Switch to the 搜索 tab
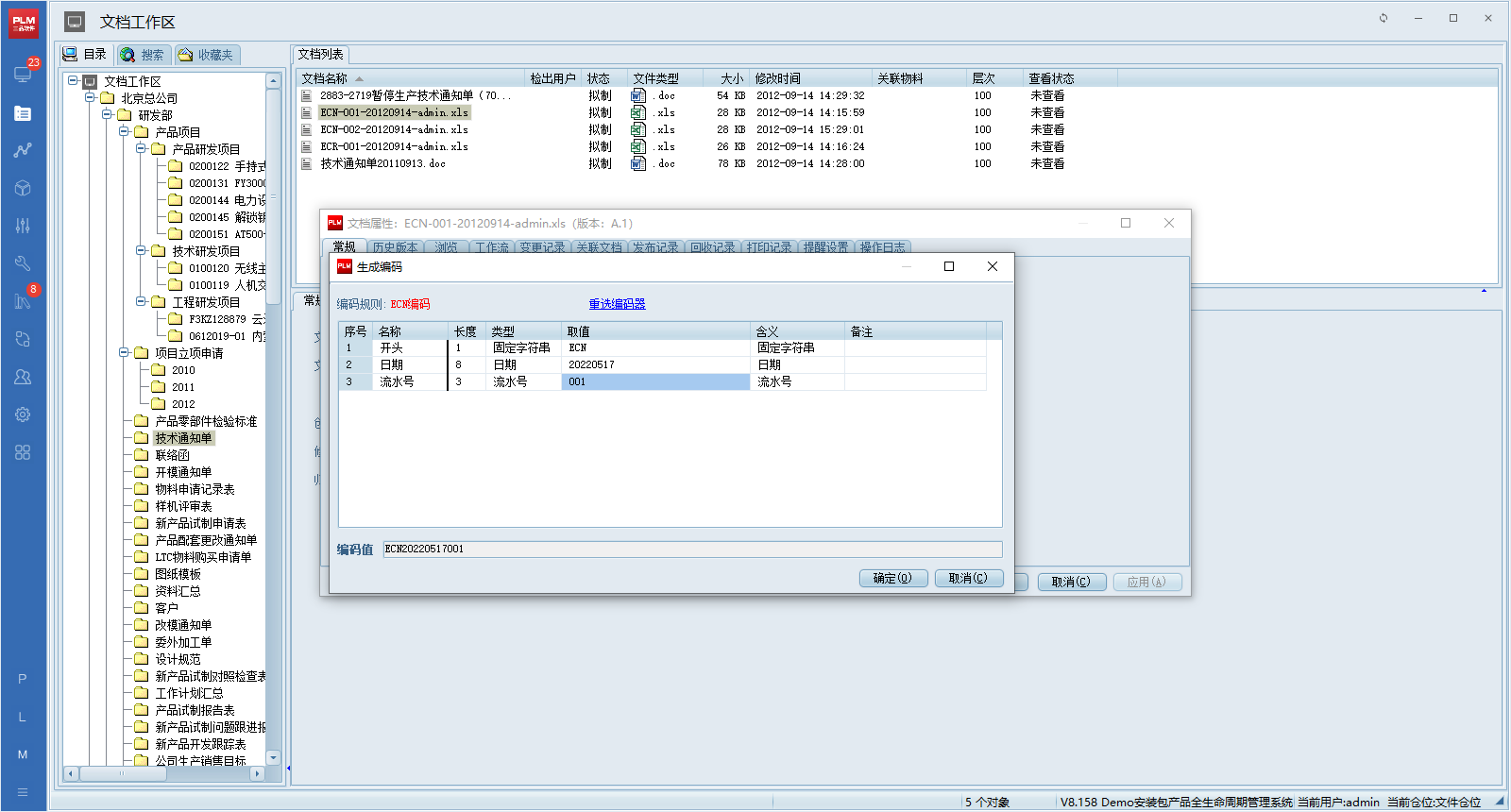 [143, 55]
